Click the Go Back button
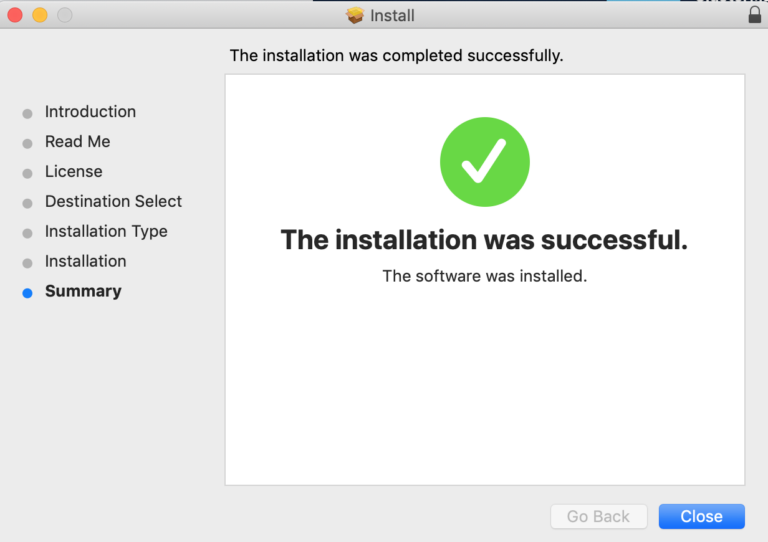Viewport: 768px width, 542px height. (598, 517)
